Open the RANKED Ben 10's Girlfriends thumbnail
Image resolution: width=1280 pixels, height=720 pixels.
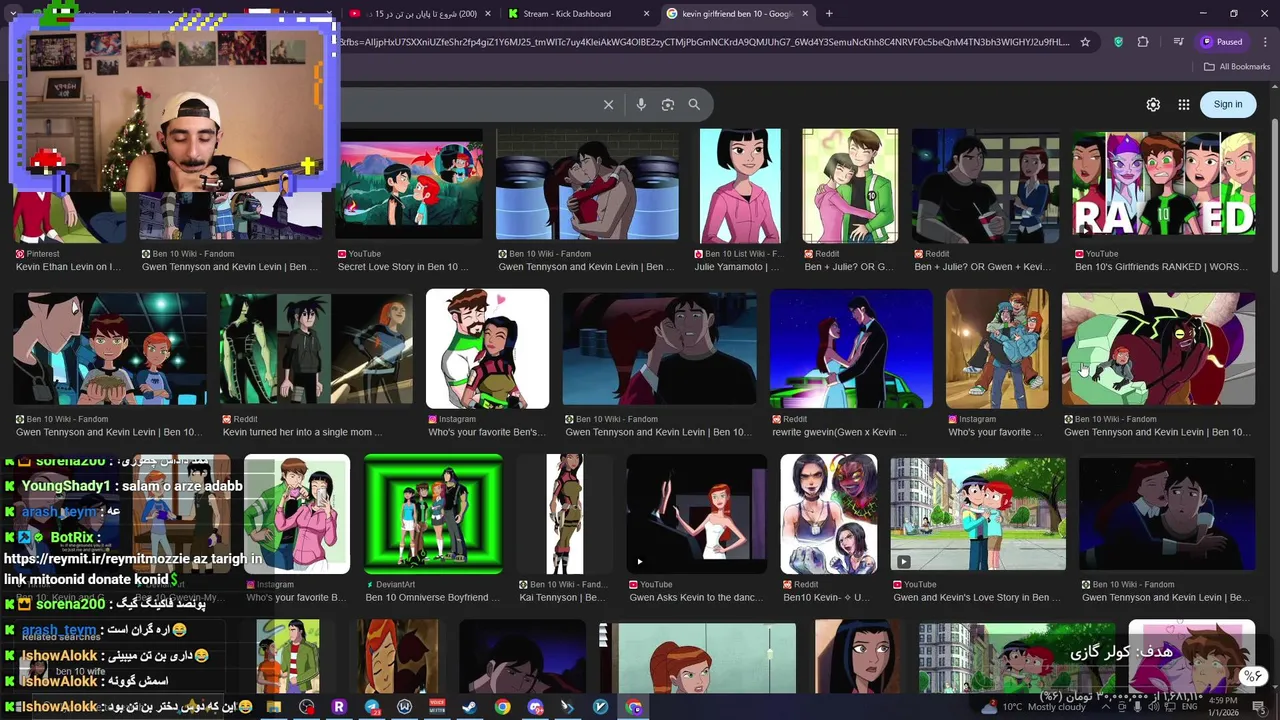point(1164,185)
